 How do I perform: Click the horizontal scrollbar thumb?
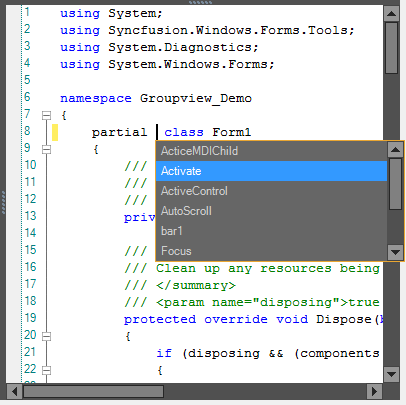pos(93,391)
